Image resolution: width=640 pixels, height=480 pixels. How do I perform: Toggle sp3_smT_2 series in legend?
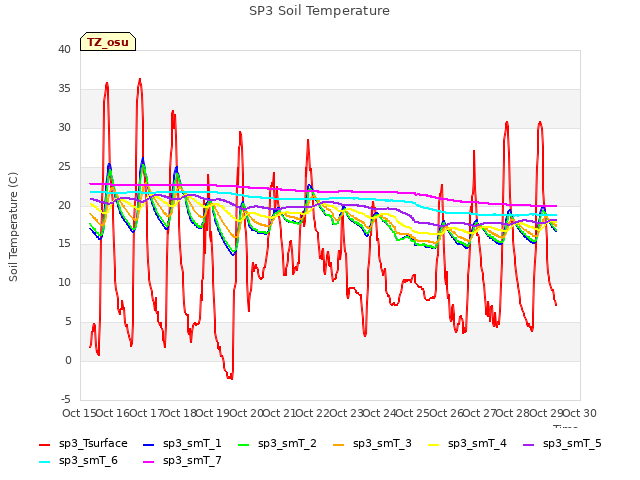coord(277,444)
